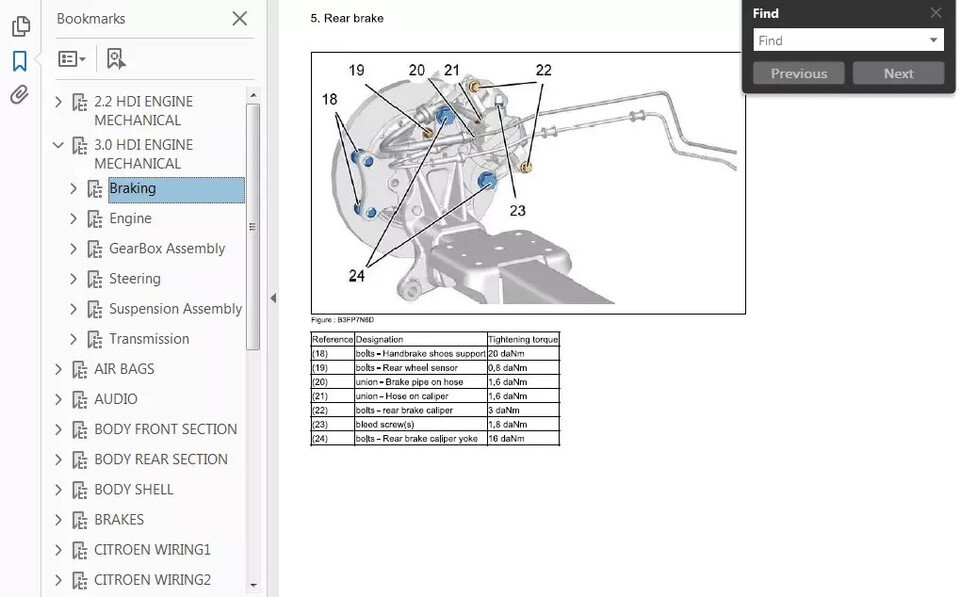Click the find current bookmark icon

point(116,59)
